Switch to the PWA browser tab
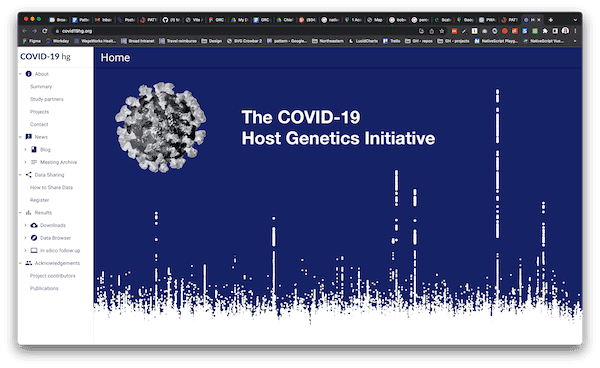Screen dimensions: 600x368 click(x=488, y=20)
